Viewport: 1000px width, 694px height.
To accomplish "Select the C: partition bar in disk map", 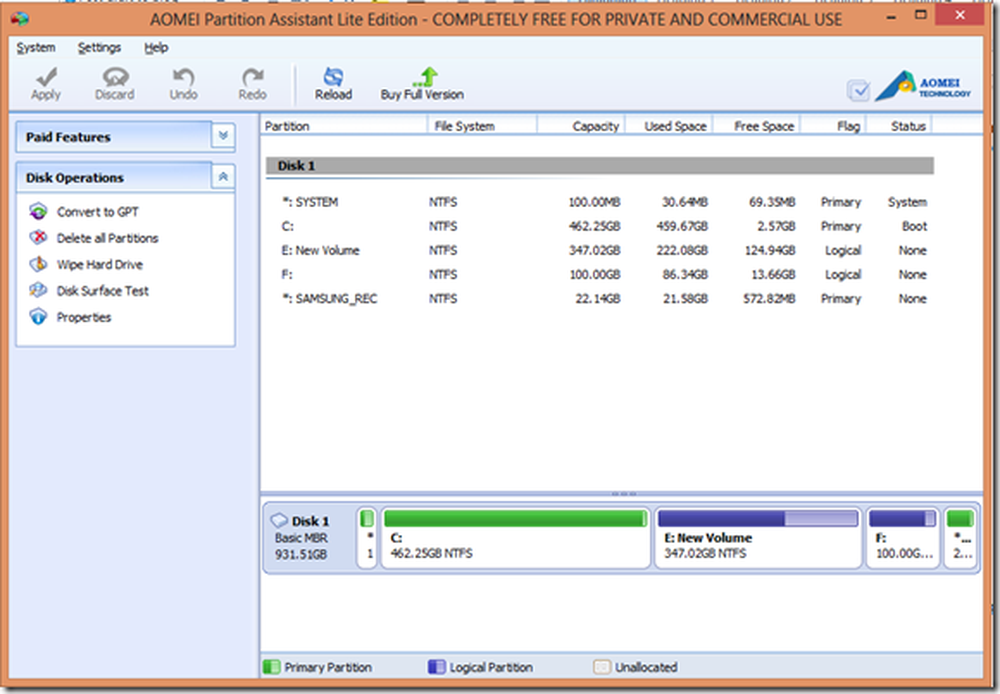I will tap(515, 519).
